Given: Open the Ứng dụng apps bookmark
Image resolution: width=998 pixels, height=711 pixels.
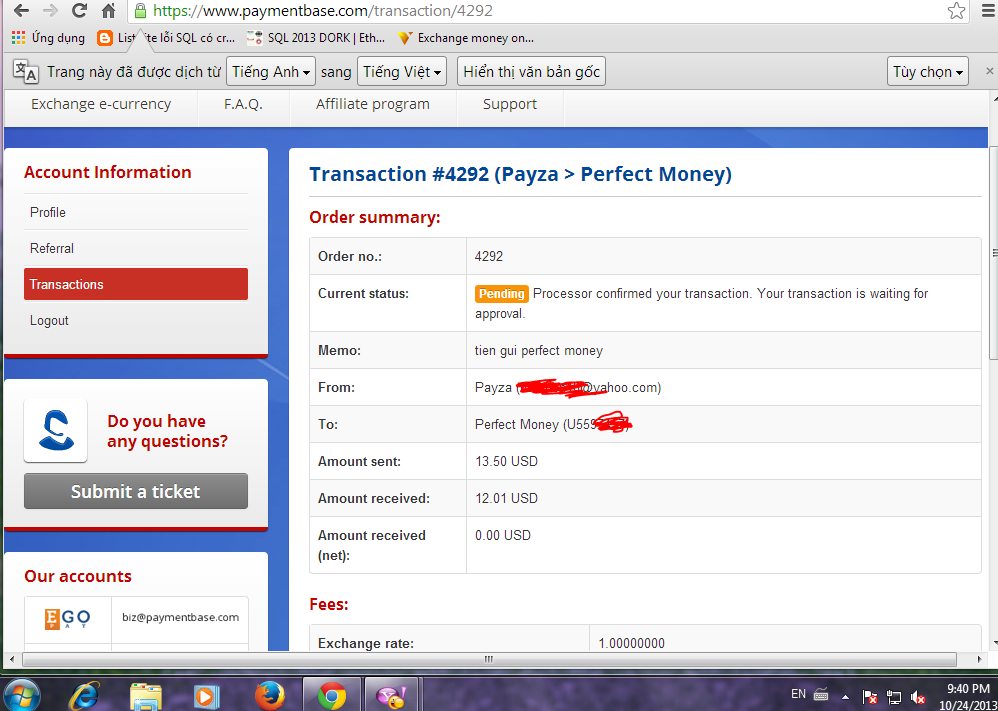Looking at the screenshot, I should 48,38.
